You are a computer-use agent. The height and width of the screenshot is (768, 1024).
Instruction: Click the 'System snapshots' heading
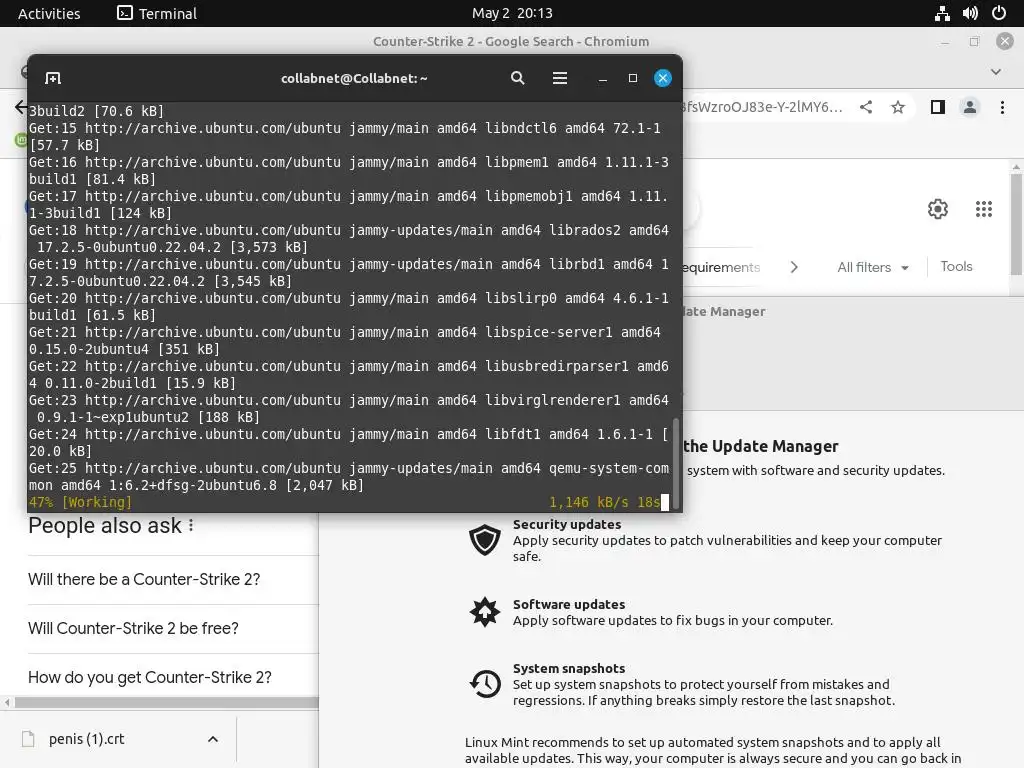pos(569,669)
